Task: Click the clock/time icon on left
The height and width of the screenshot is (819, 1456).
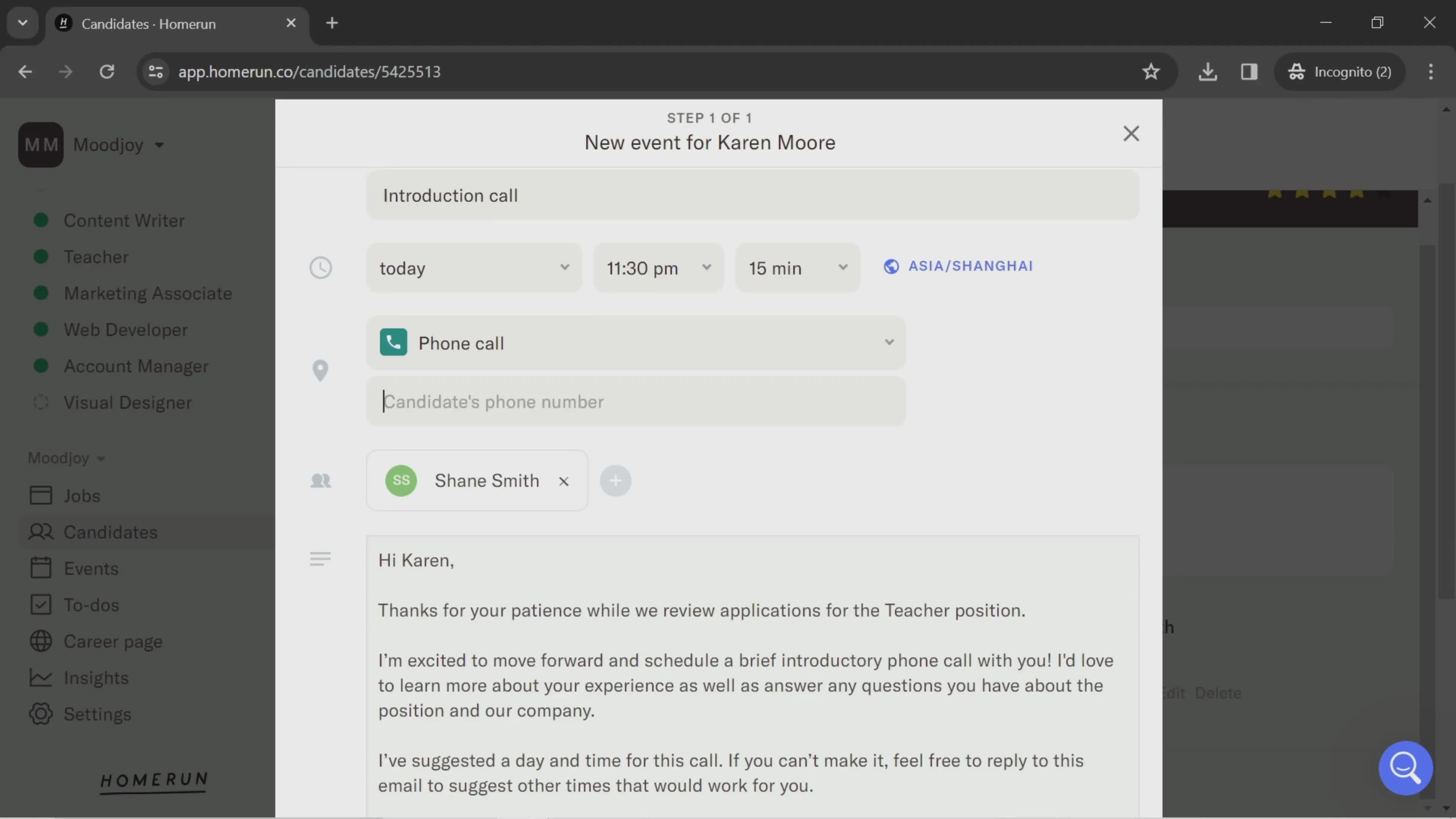Action: [320, 267]
